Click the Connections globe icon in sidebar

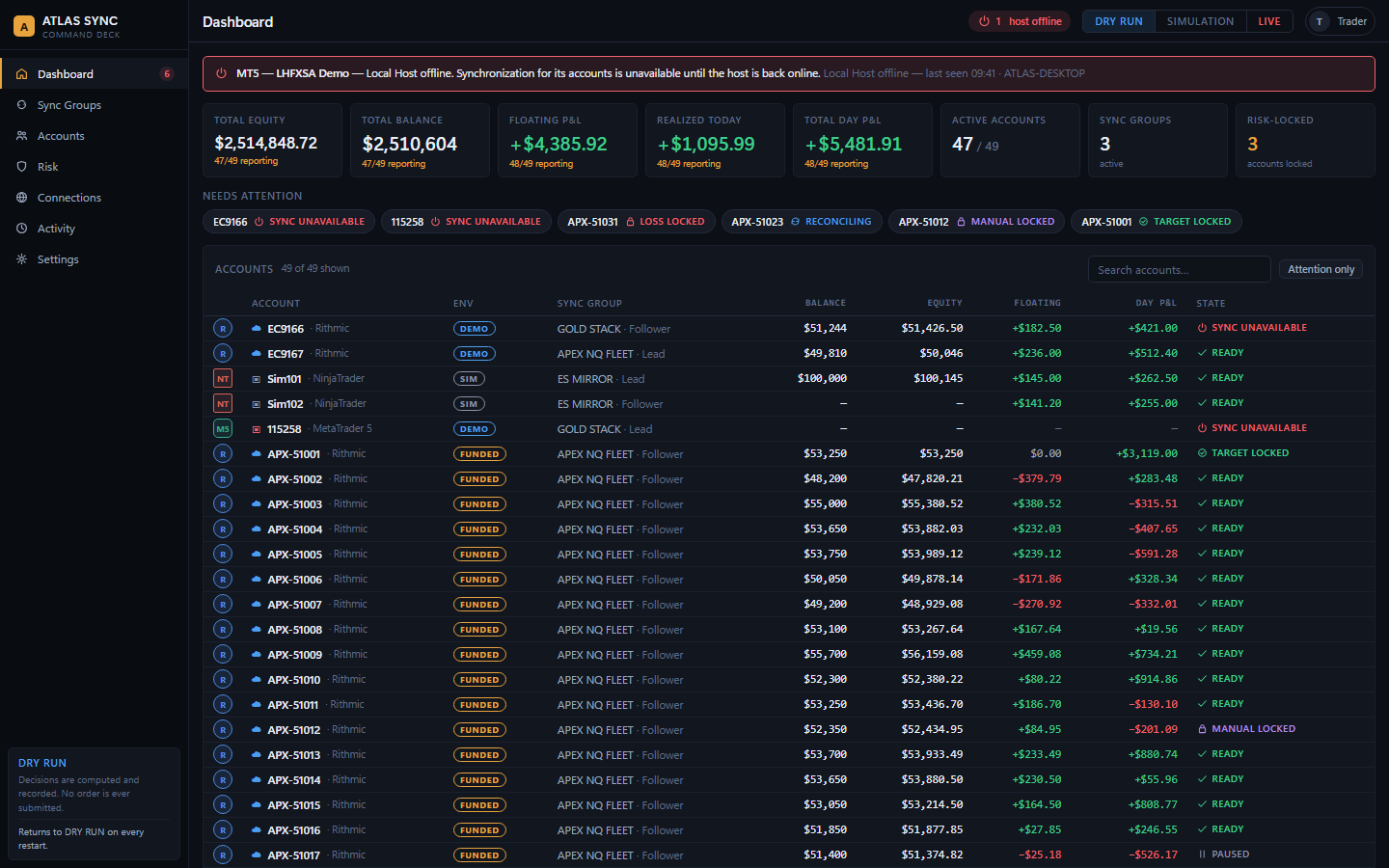(21, 198)
